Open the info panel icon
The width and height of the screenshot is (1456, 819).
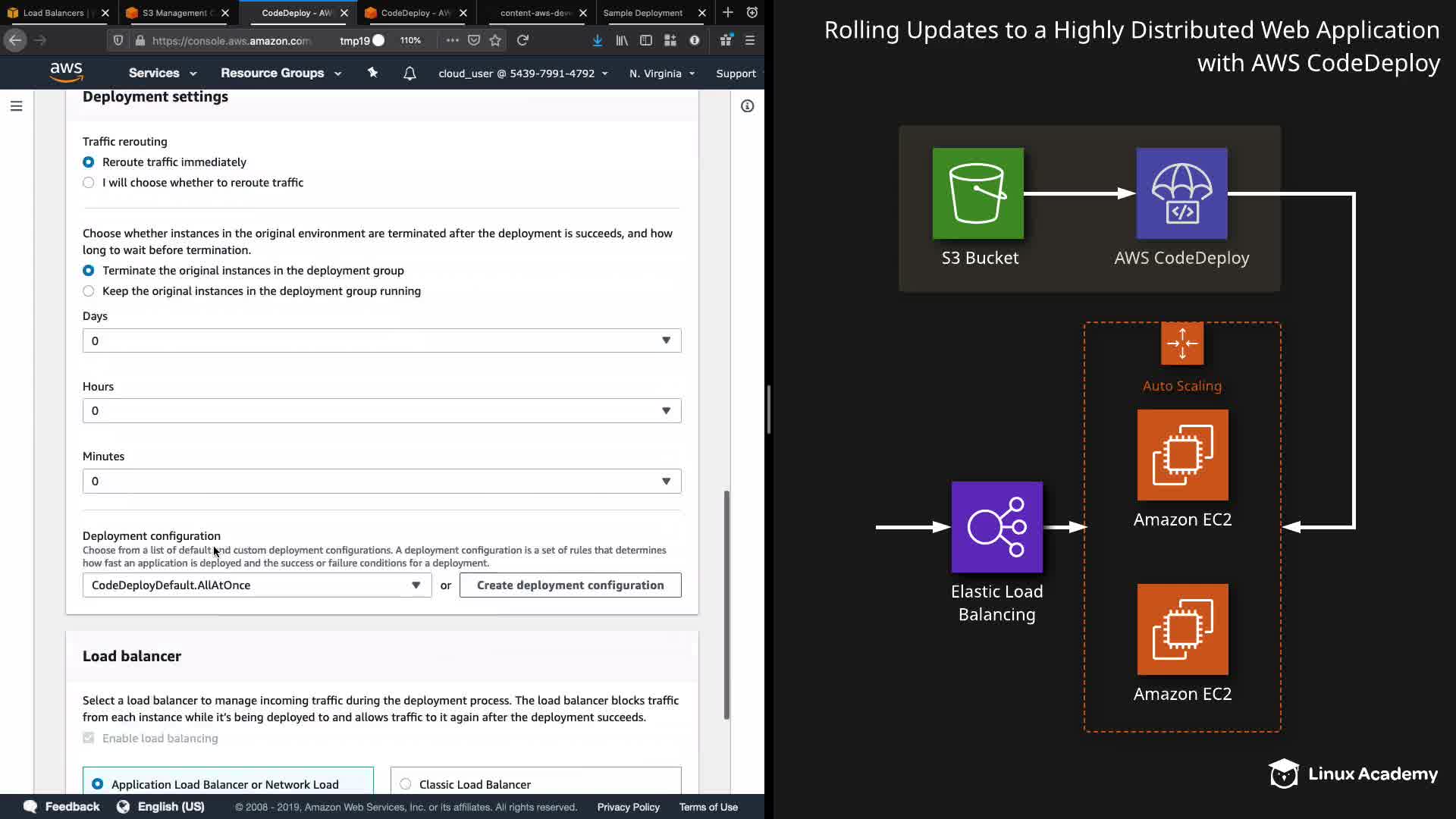click(747, 106)
